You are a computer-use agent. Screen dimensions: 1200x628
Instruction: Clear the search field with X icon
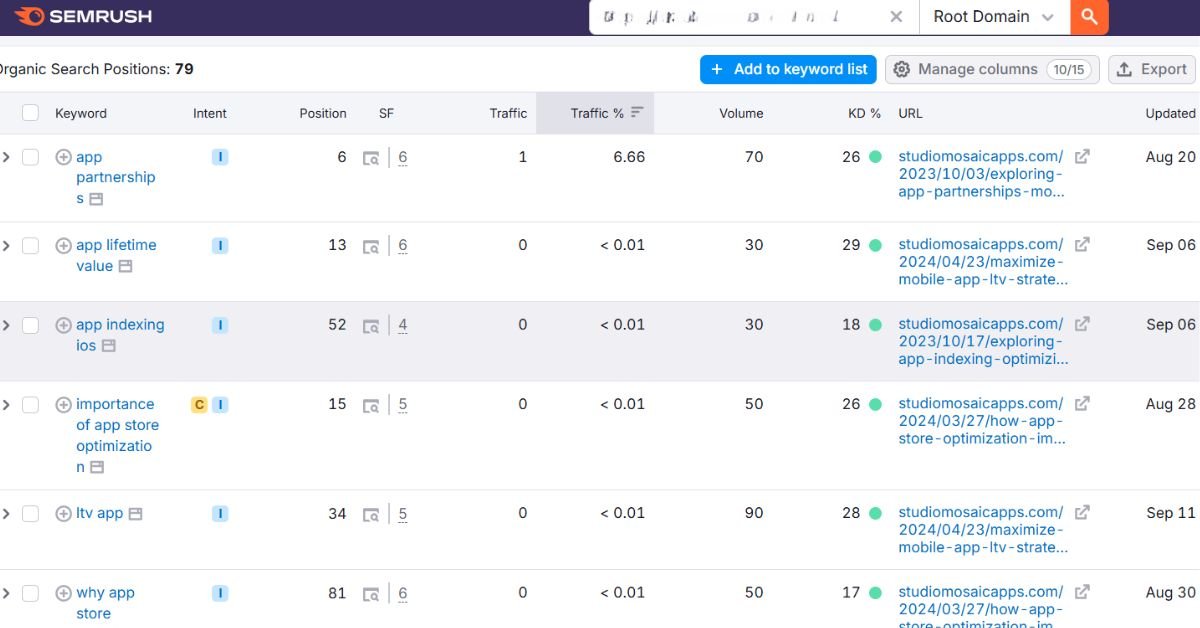coord(896,17)
